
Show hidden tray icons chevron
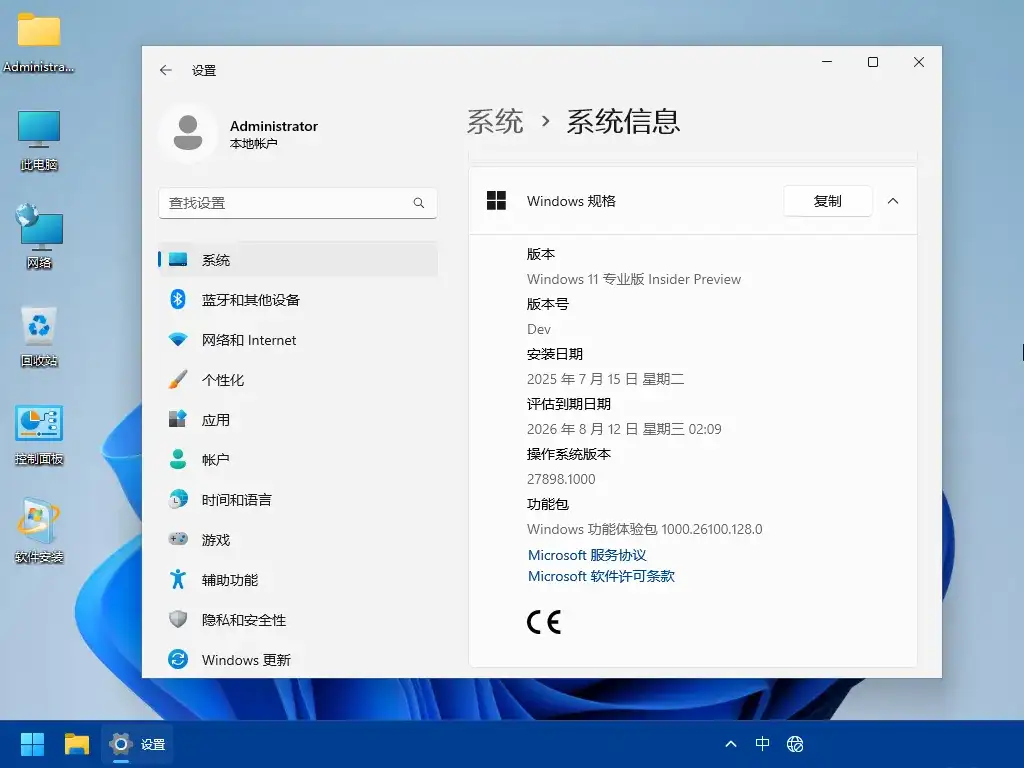point(731,744)
